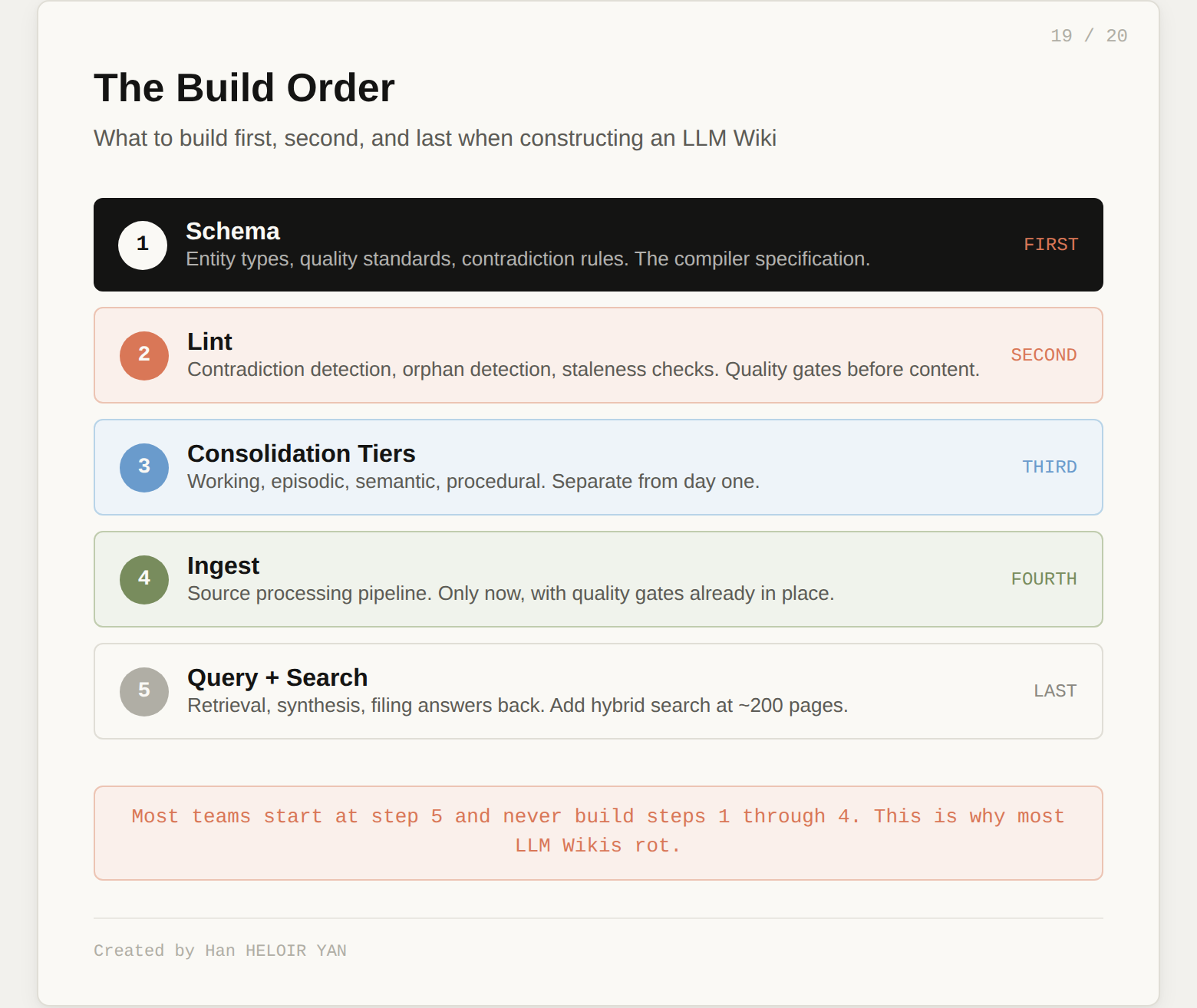Click the orange number 2 circle
This screenshot has height=1008, width=1197.
[144, 355]
